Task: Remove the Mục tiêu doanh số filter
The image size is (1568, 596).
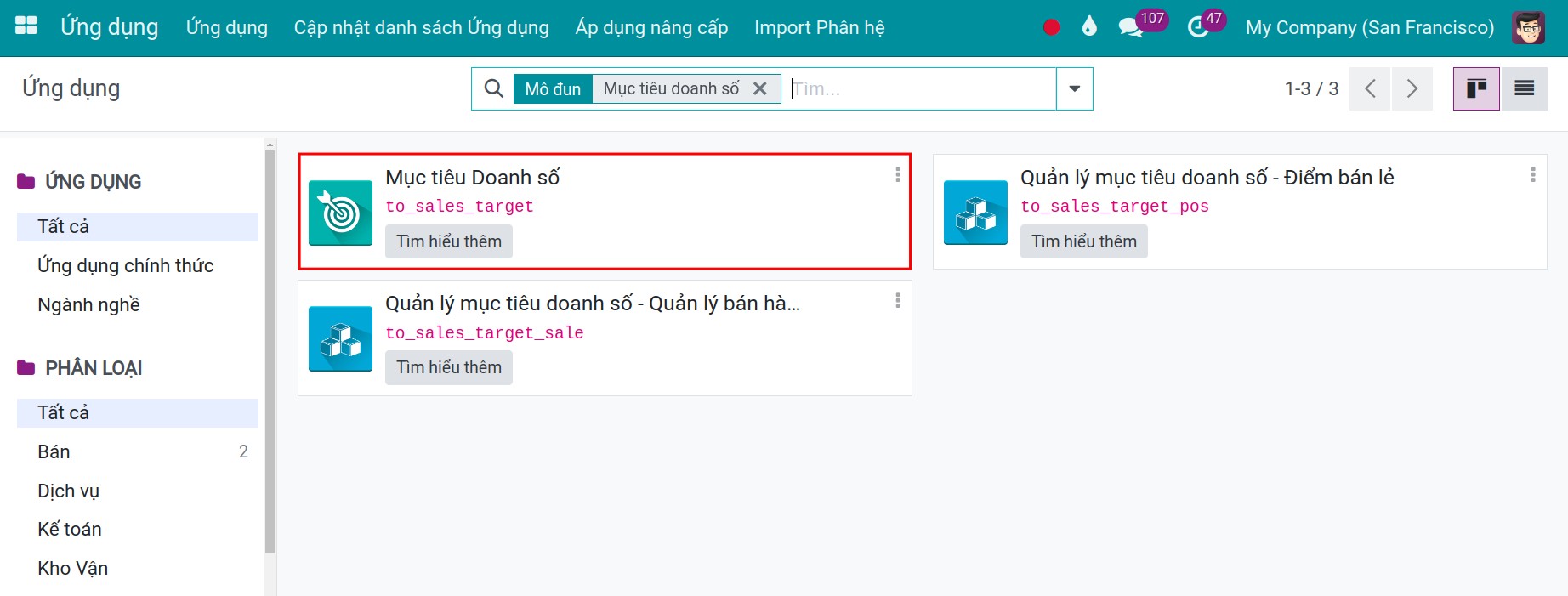Action: [x=760, y=88]
